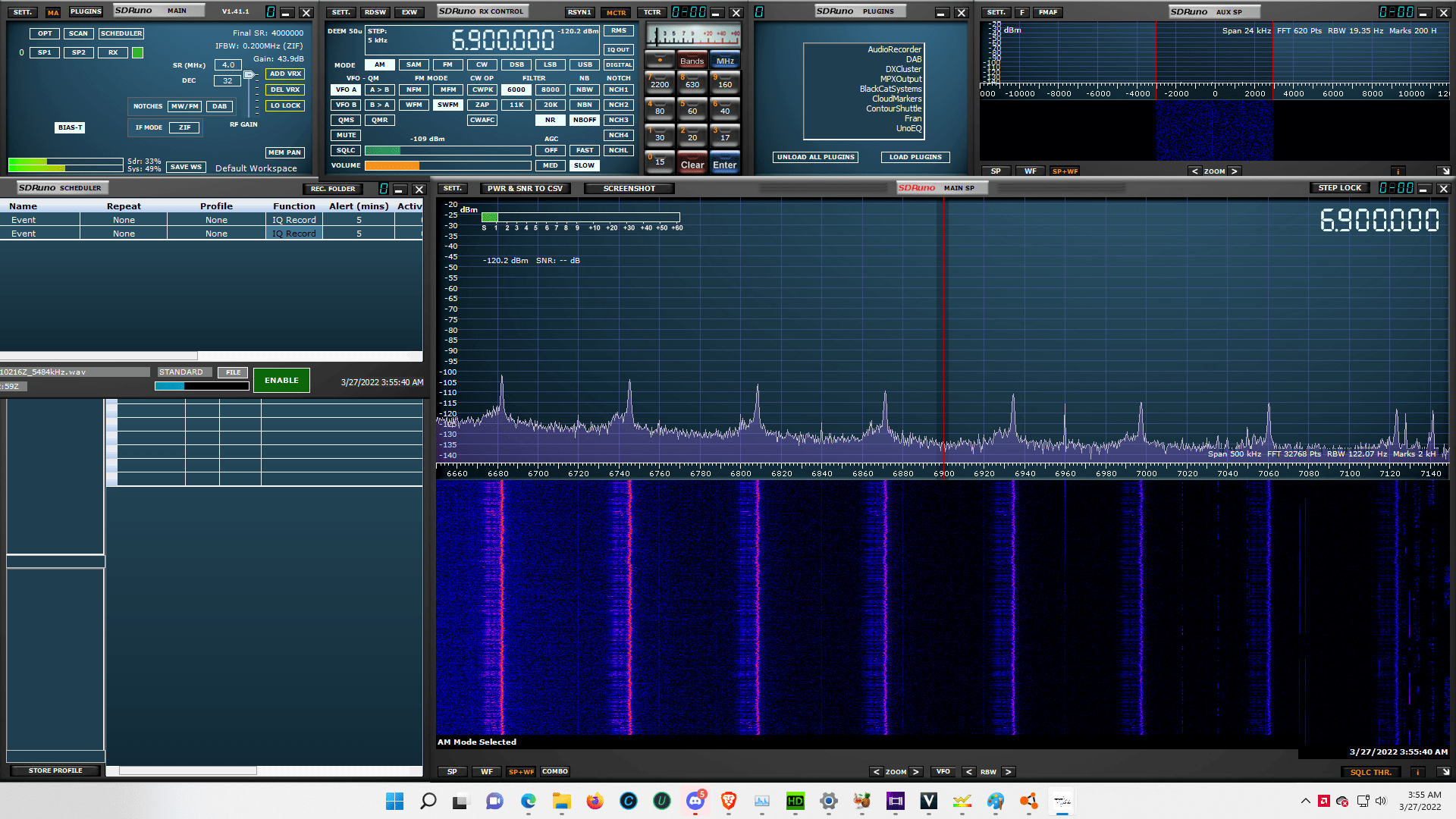Click ENABLE in the Scheduler panel
This screenshot has height=819, width=1456.
[281, 380]
